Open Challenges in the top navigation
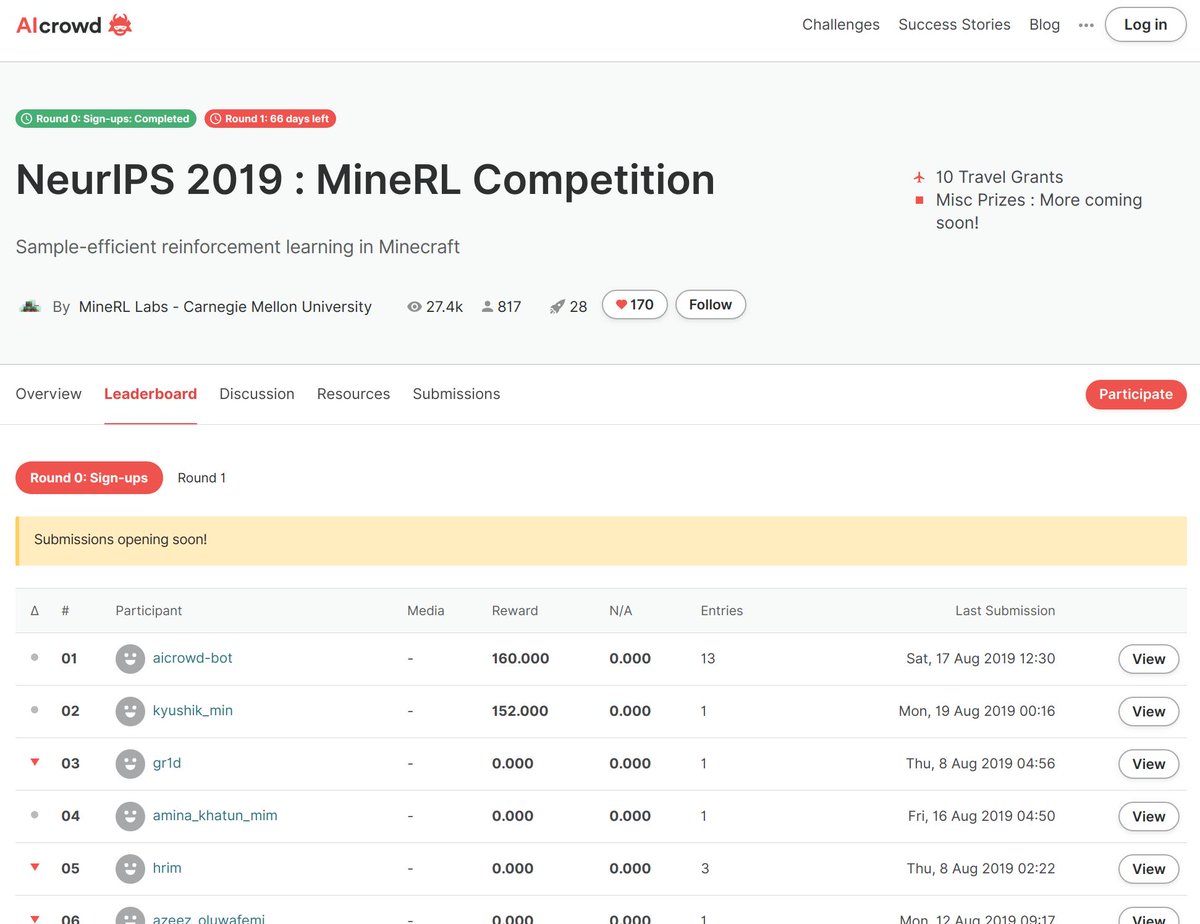1200x924 pixels. click(841, 25)
